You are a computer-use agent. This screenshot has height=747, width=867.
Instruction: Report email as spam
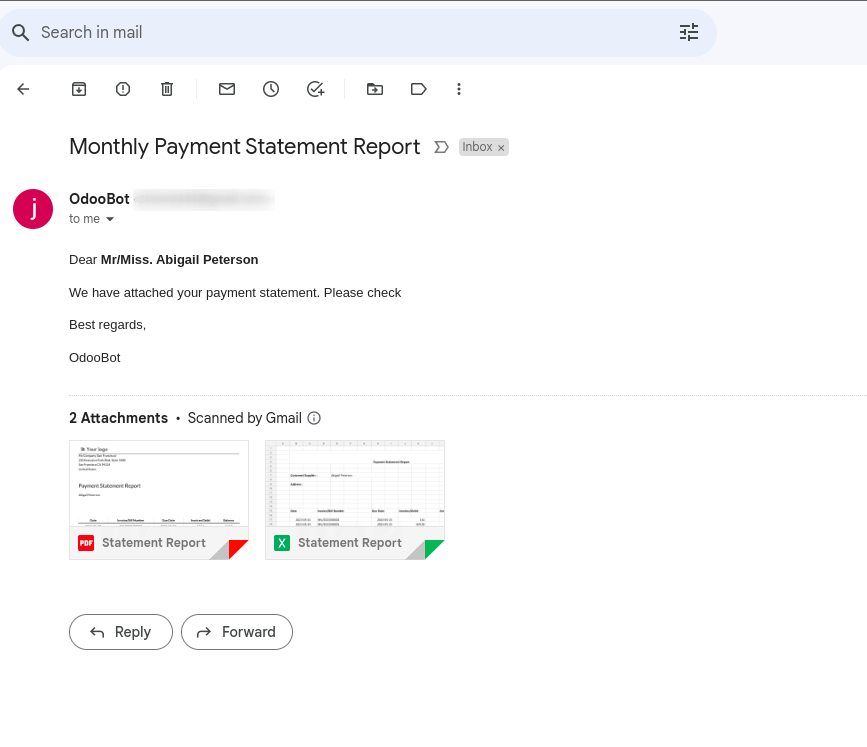click(x=123, y=89)
